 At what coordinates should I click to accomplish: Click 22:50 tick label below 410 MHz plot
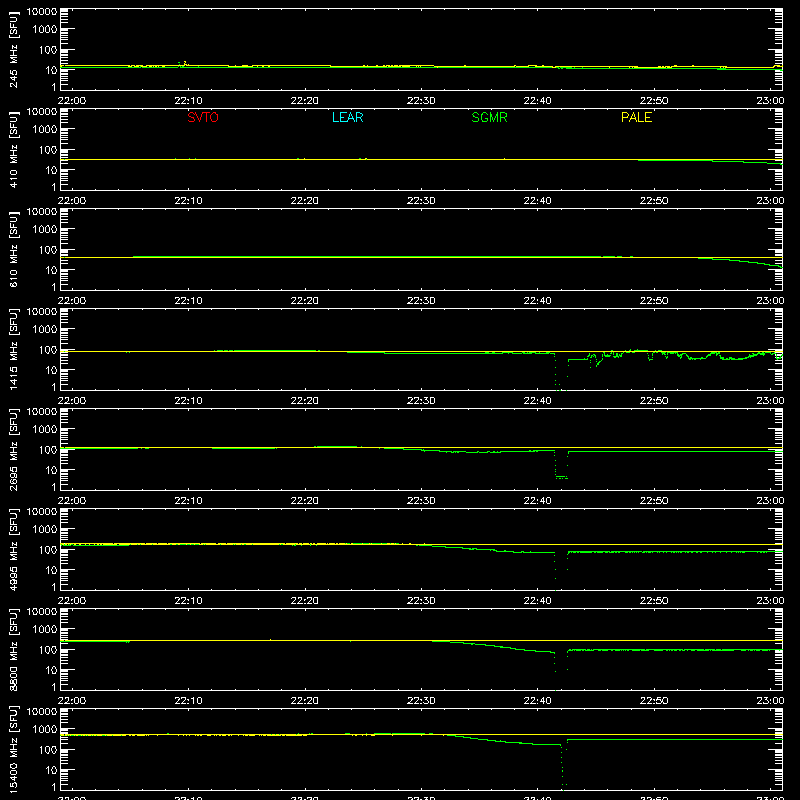coord(654,201)
